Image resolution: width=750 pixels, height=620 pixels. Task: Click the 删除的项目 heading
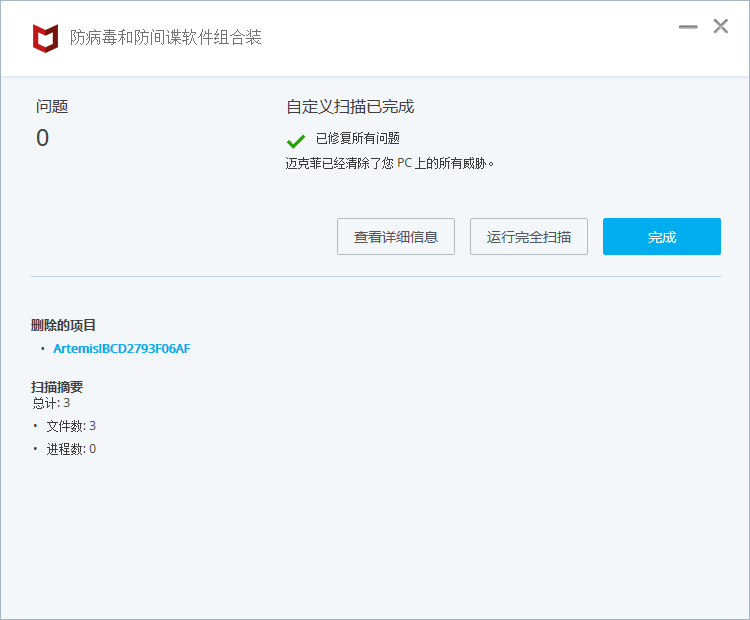click(63, 325)
